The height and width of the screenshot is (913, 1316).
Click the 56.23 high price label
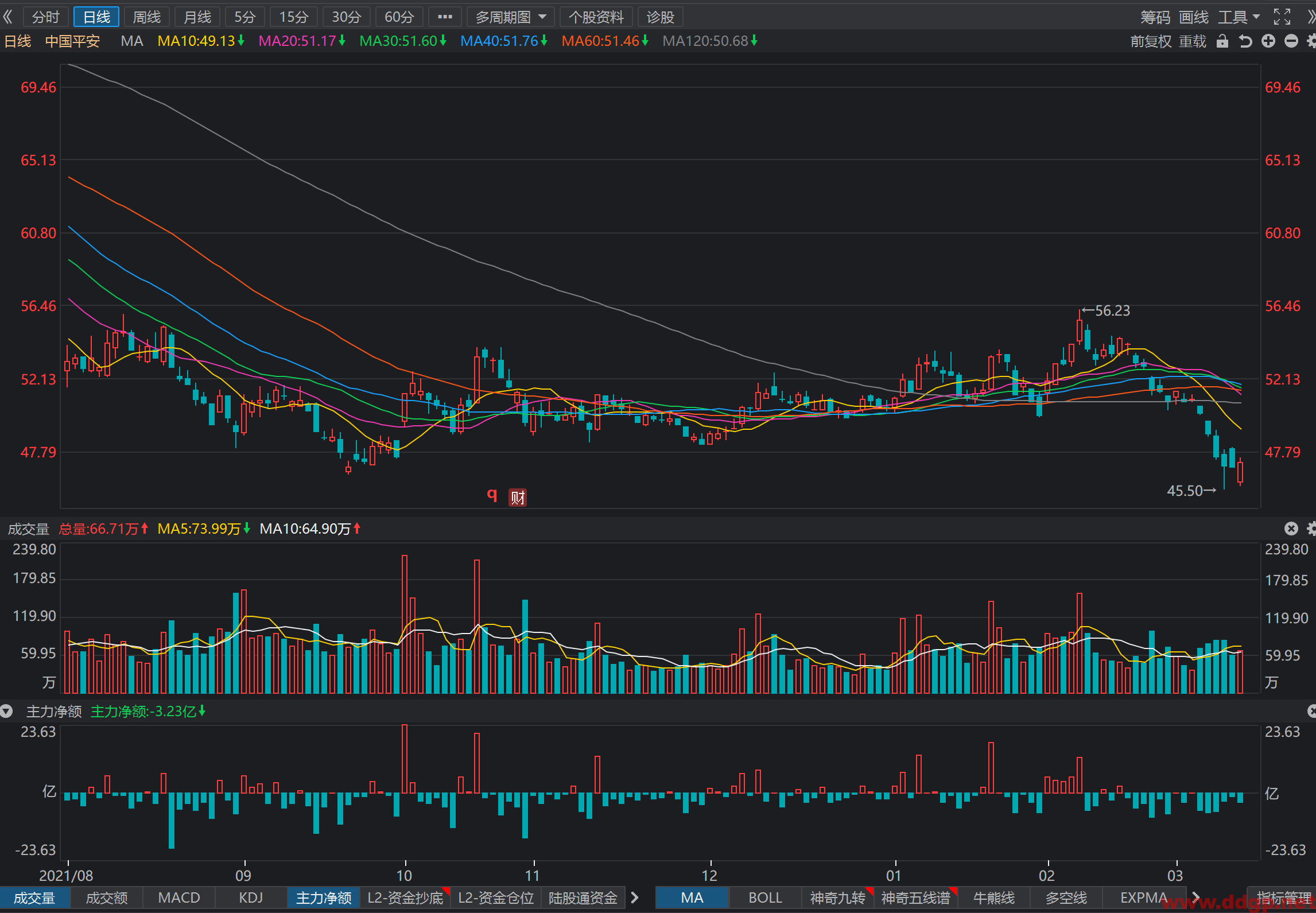click(1112, 310)
